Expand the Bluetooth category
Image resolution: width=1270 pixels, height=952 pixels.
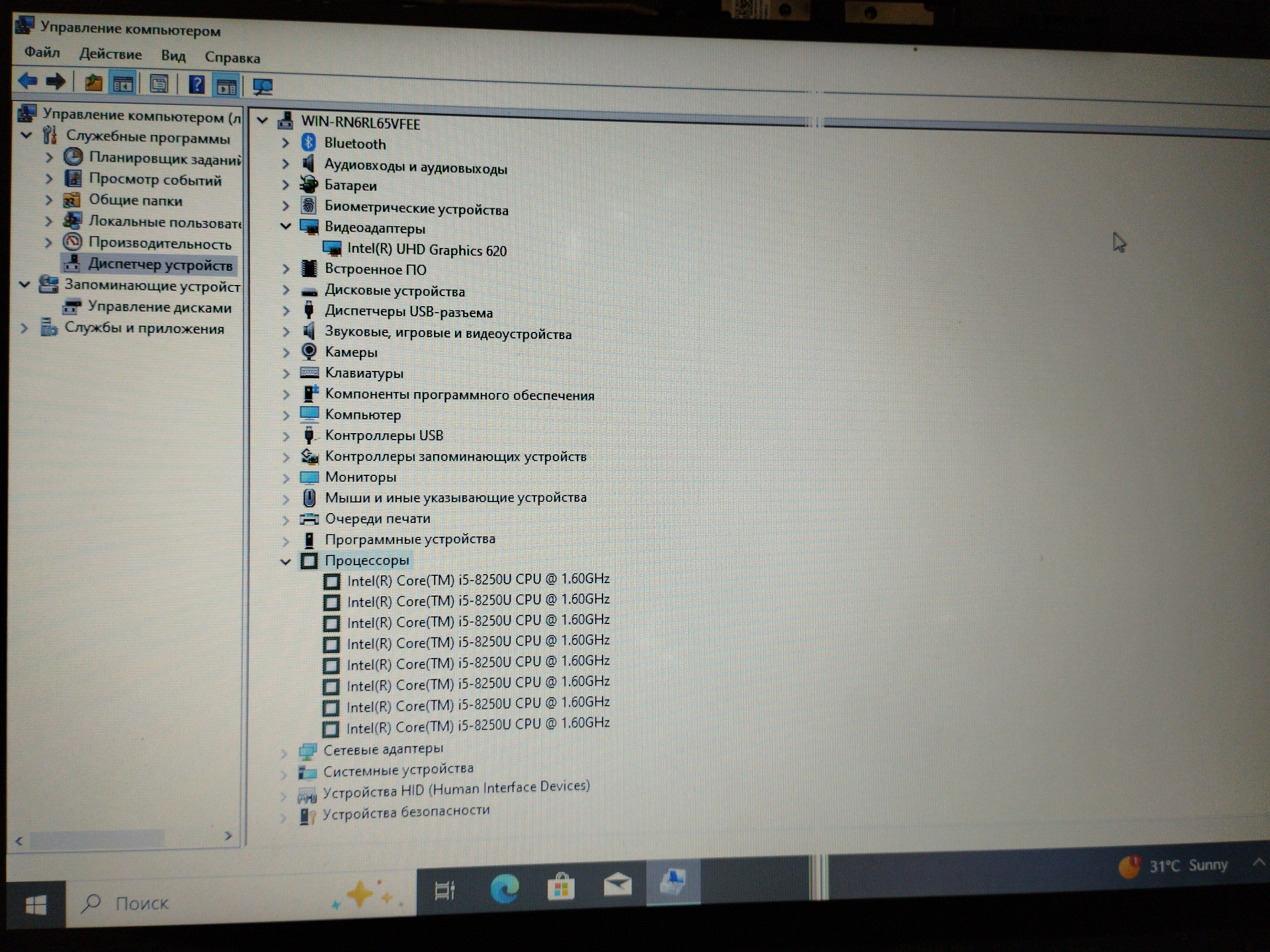coord(285,142)
